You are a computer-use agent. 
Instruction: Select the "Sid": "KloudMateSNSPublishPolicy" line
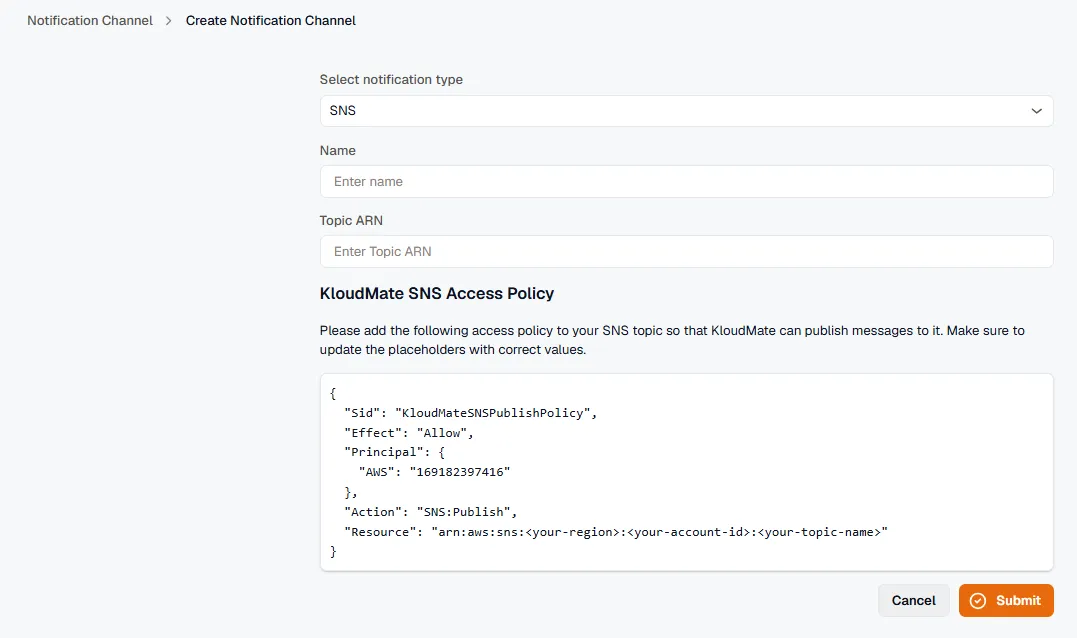coord(471,413)
